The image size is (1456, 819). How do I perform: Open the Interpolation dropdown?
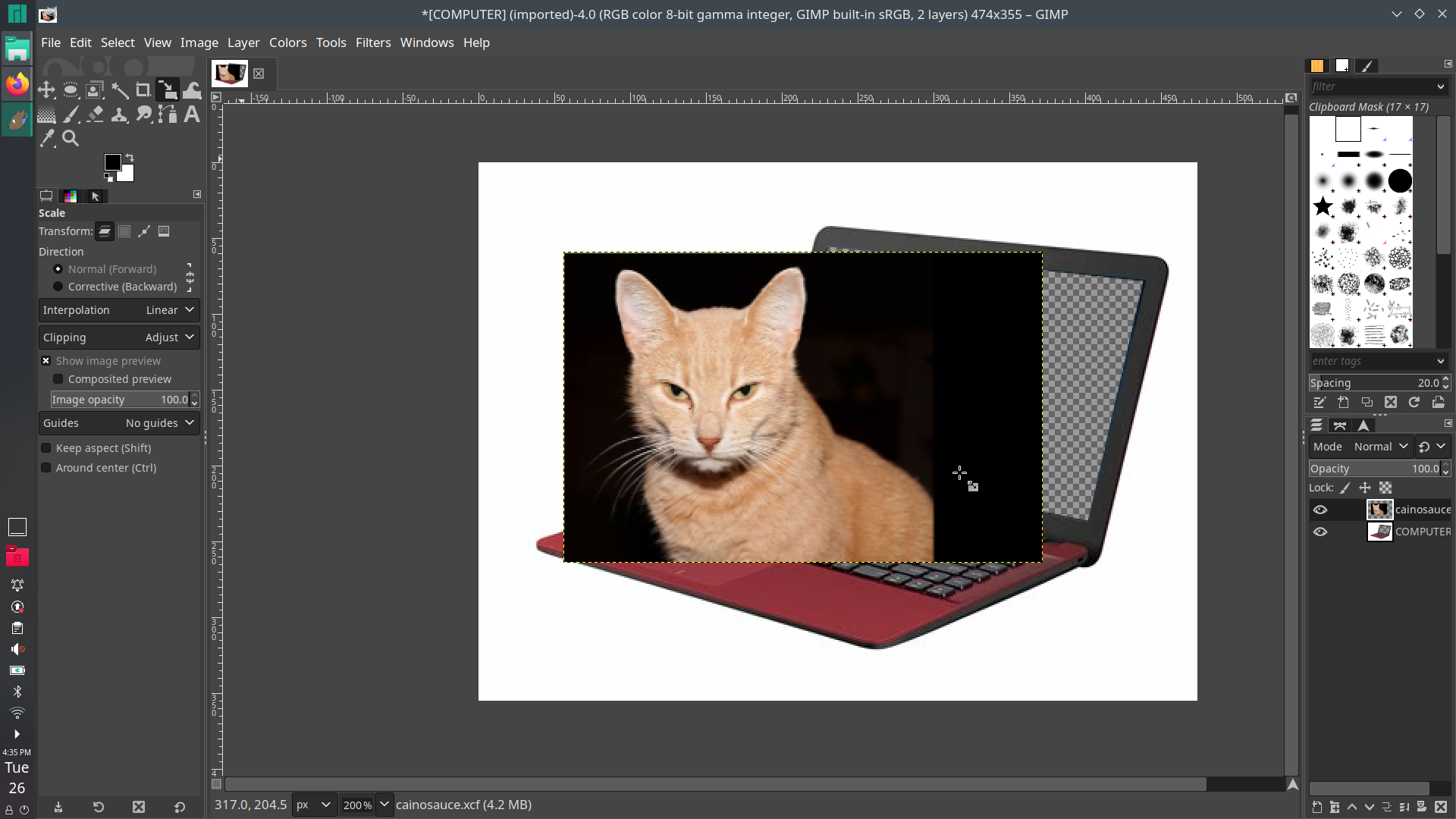tap(119, 310)
